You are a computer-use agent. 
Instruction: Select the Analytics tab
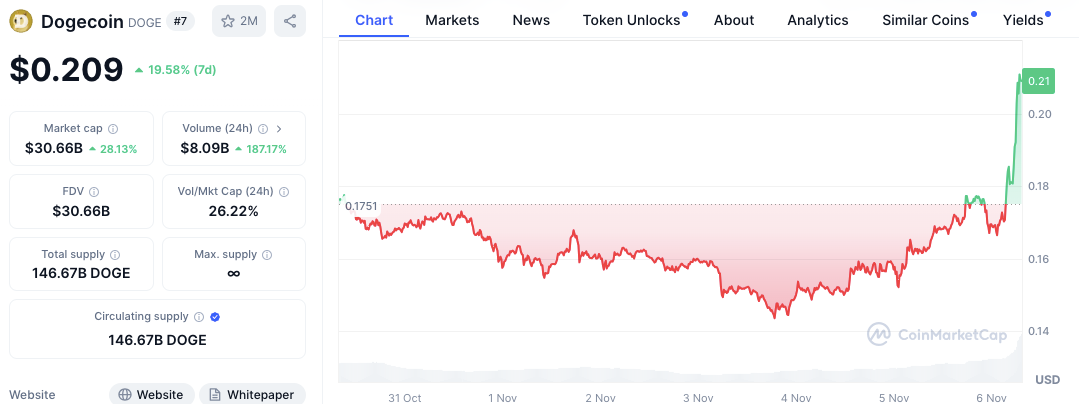tap(817, 20)
